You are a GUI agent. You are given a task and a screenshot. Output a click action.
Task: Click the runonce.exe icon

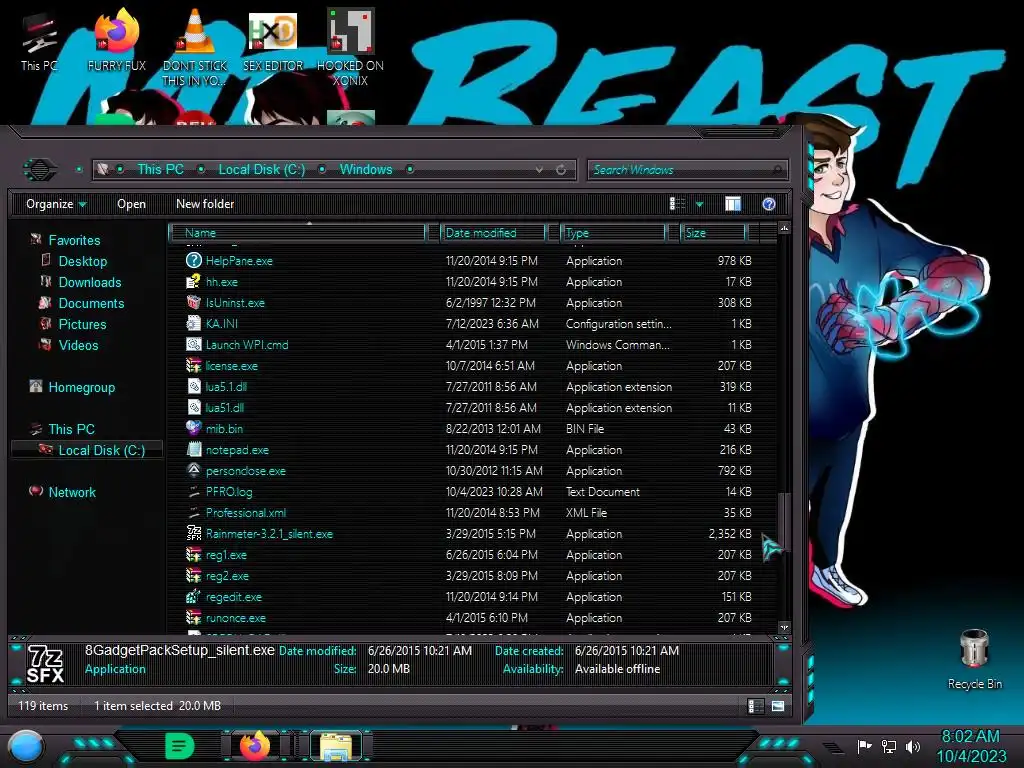pos(193,617)
